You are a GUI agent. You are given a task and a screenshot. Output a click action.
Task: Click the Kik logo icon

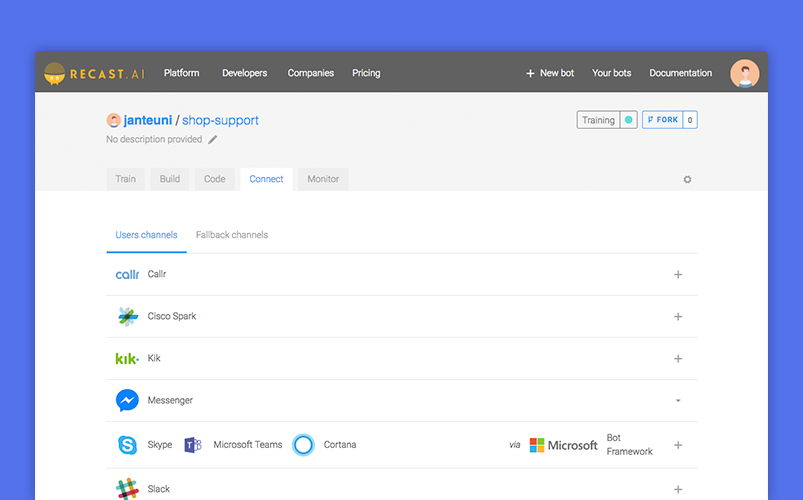click(x=127, y=359)
